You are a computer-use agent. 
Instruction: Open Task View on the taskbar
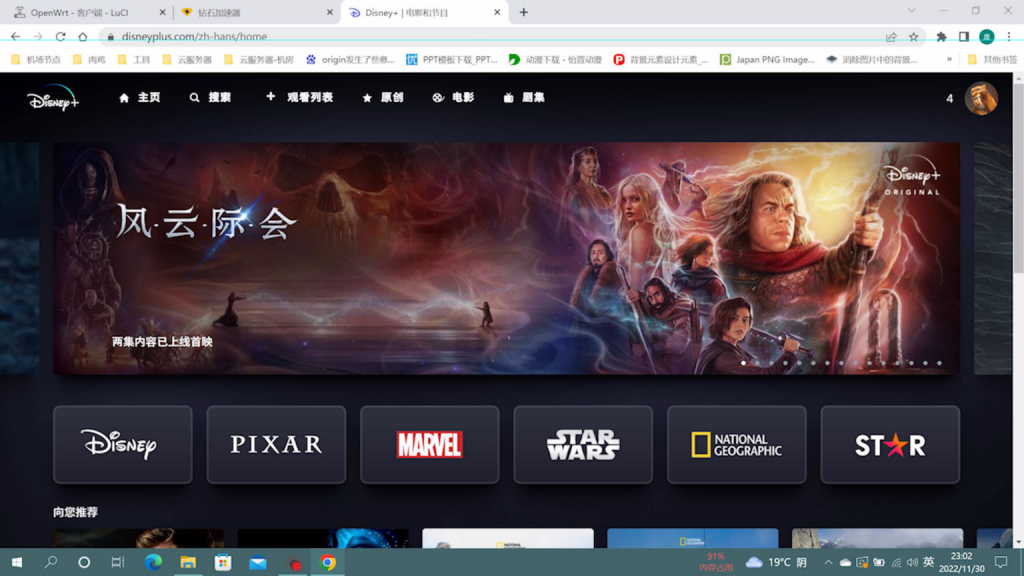pos(118,562)
